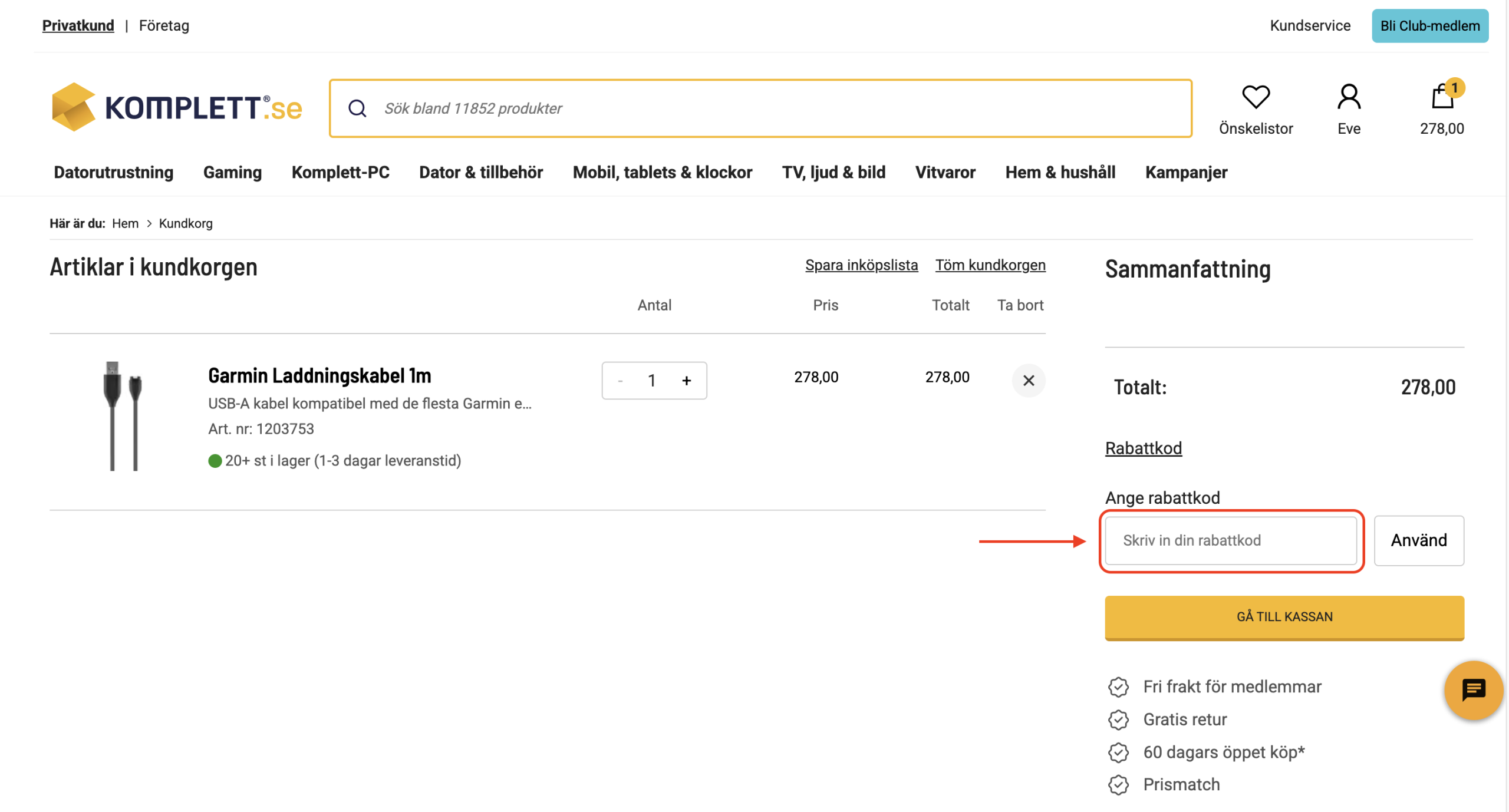Open the Vitvaror menu

pos(945,173)
